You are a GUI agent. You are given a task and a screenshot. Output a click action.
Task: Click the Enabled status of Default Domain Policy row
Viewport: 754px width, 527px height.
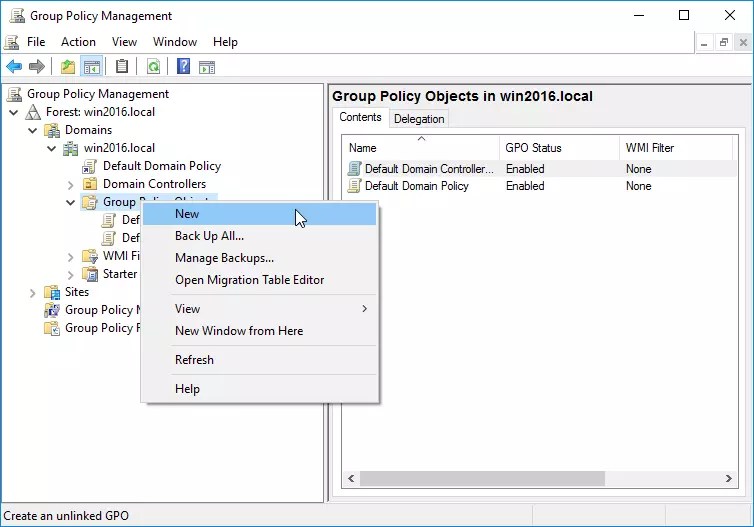525,186
